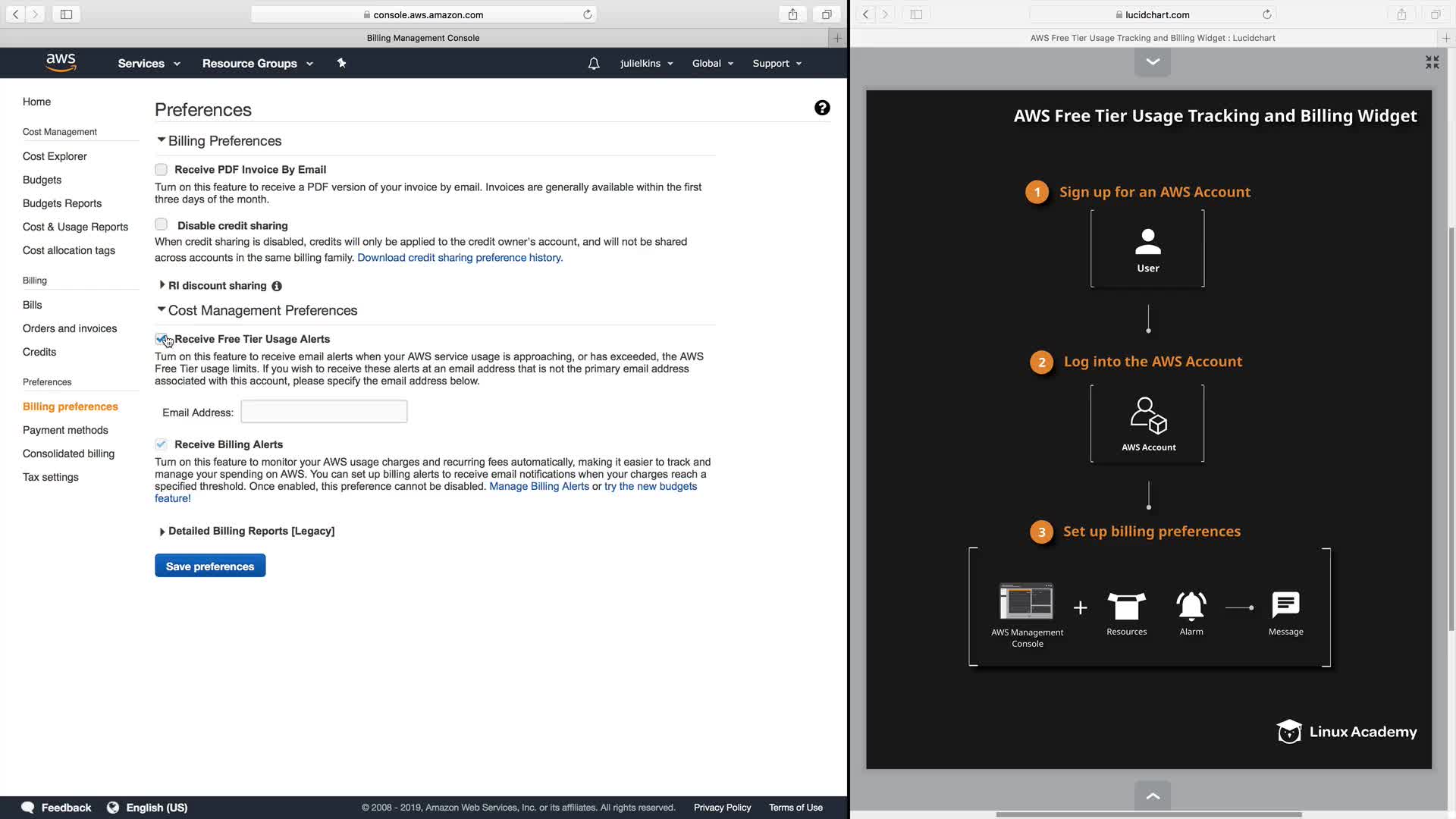Exit fullscreen in the Lucidchart viewer

click(x=1432, y=63)
